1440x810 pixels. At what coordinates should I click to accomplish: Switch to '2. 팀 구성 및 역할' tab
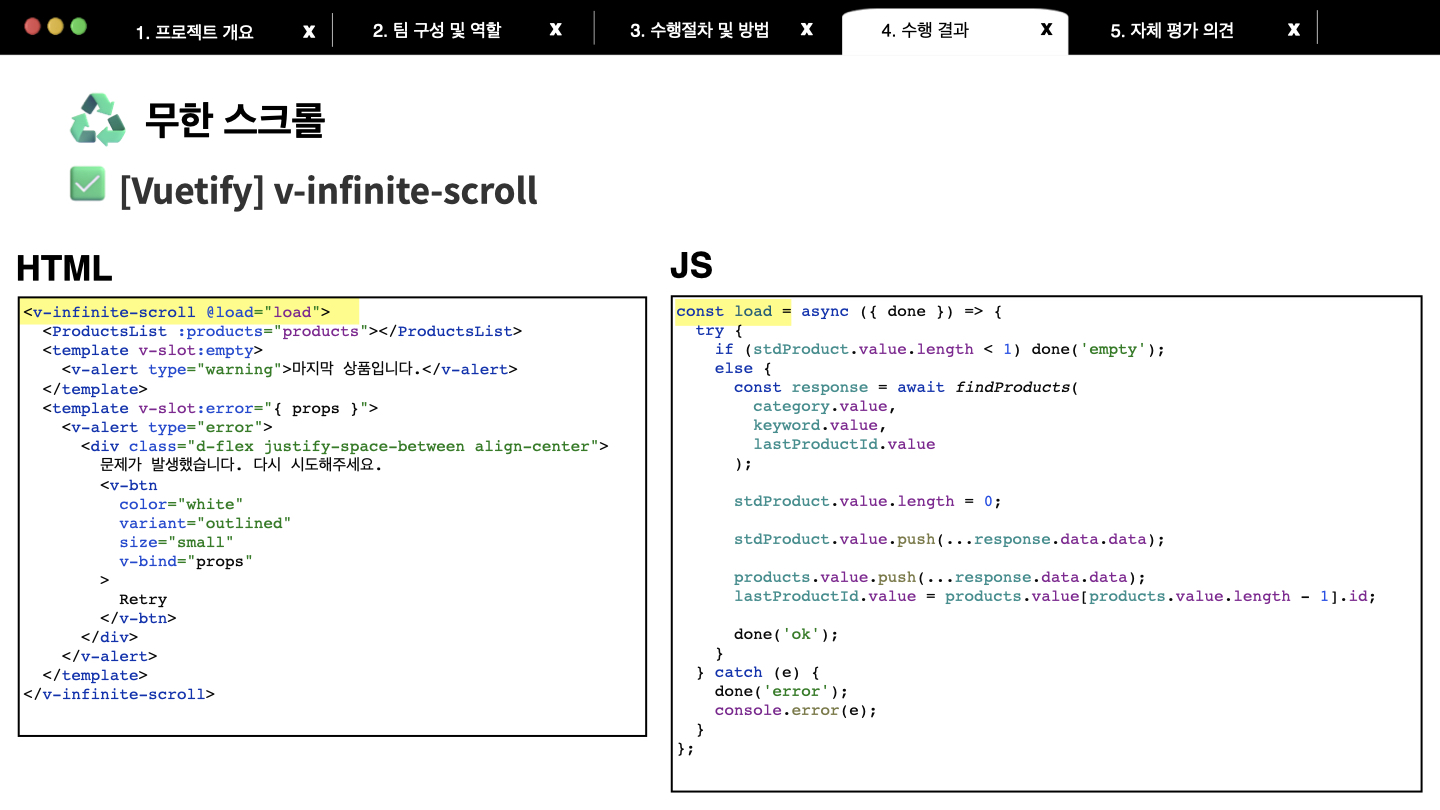click(437, 31)
